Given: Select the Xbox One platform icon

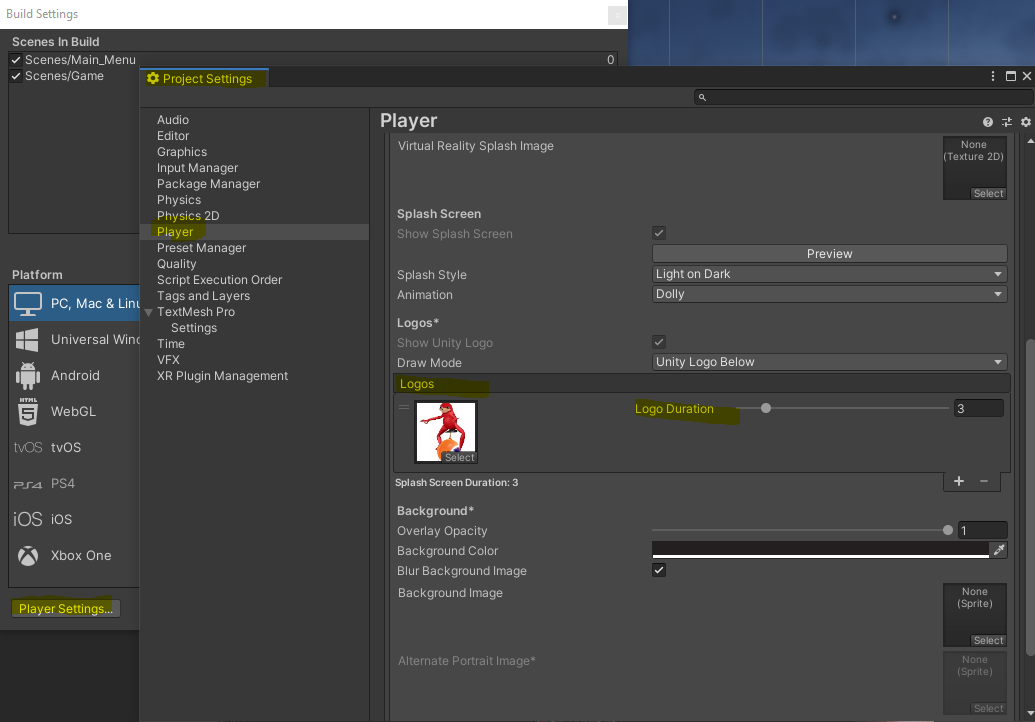Looking at the screenshot, I should point(28,556).
